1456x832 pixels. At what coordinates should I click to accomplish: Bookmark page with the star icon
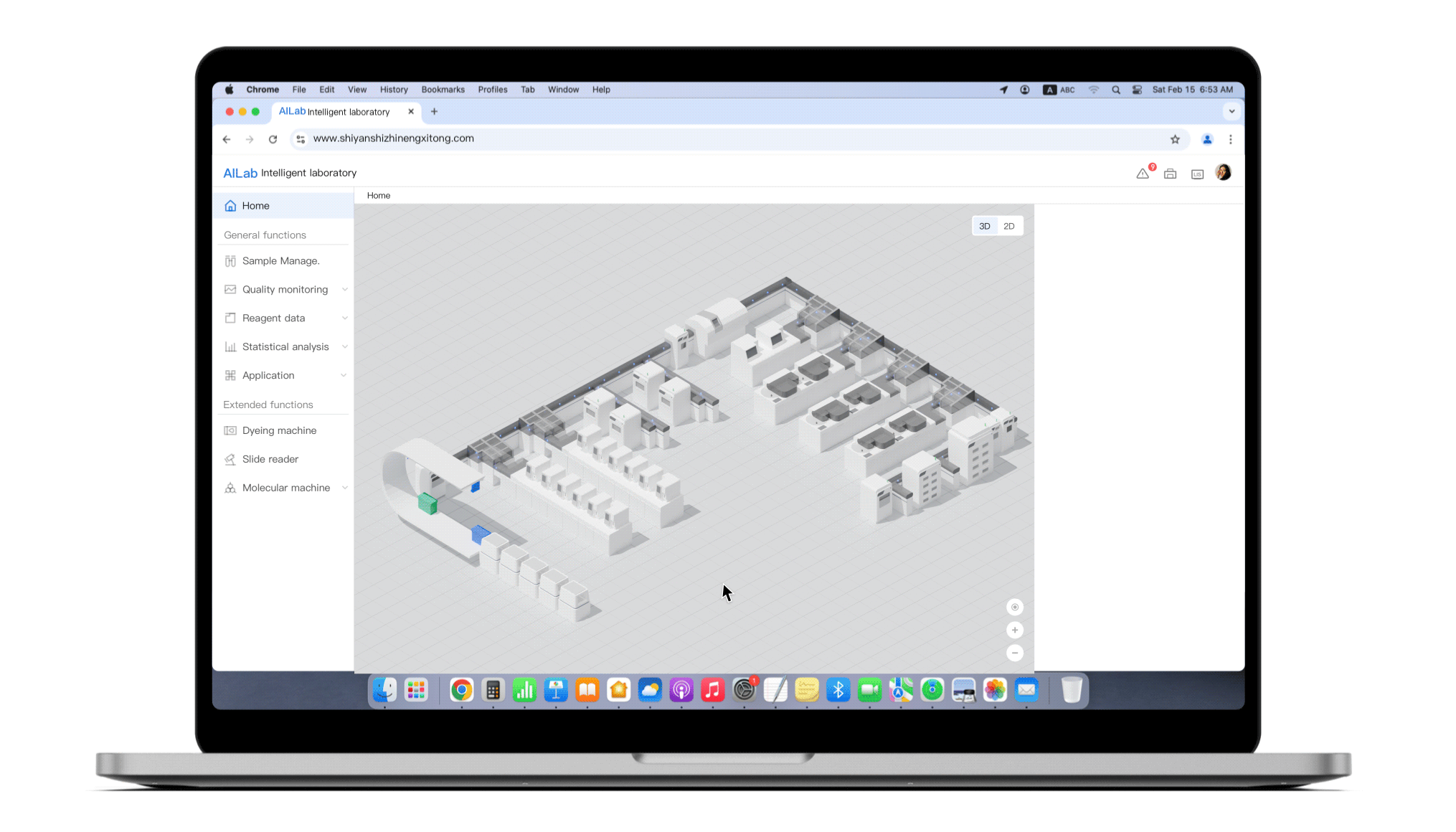(1175, 139)
